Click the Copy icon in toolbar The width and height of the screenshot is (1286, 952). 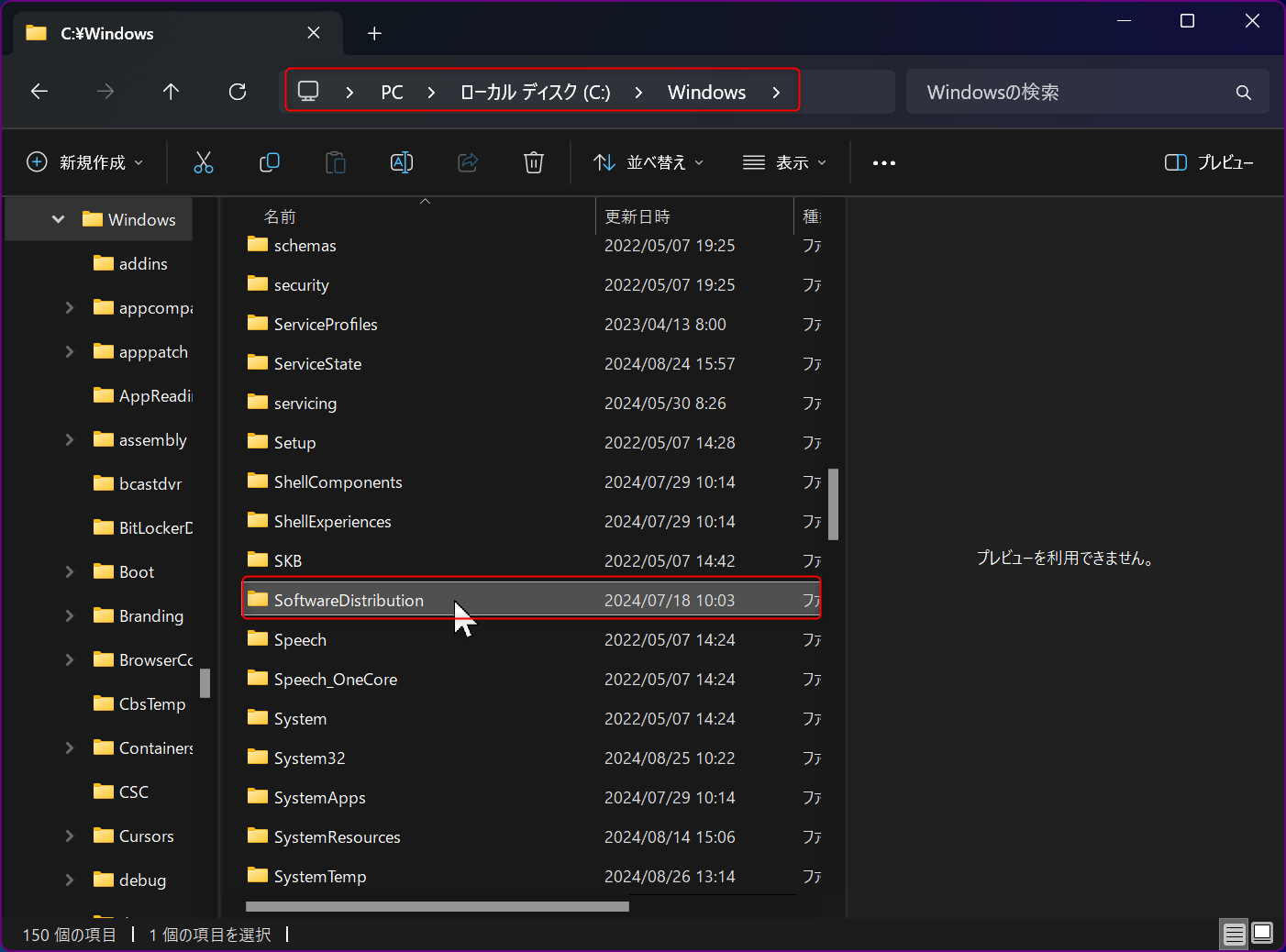(x=270, y=162)
